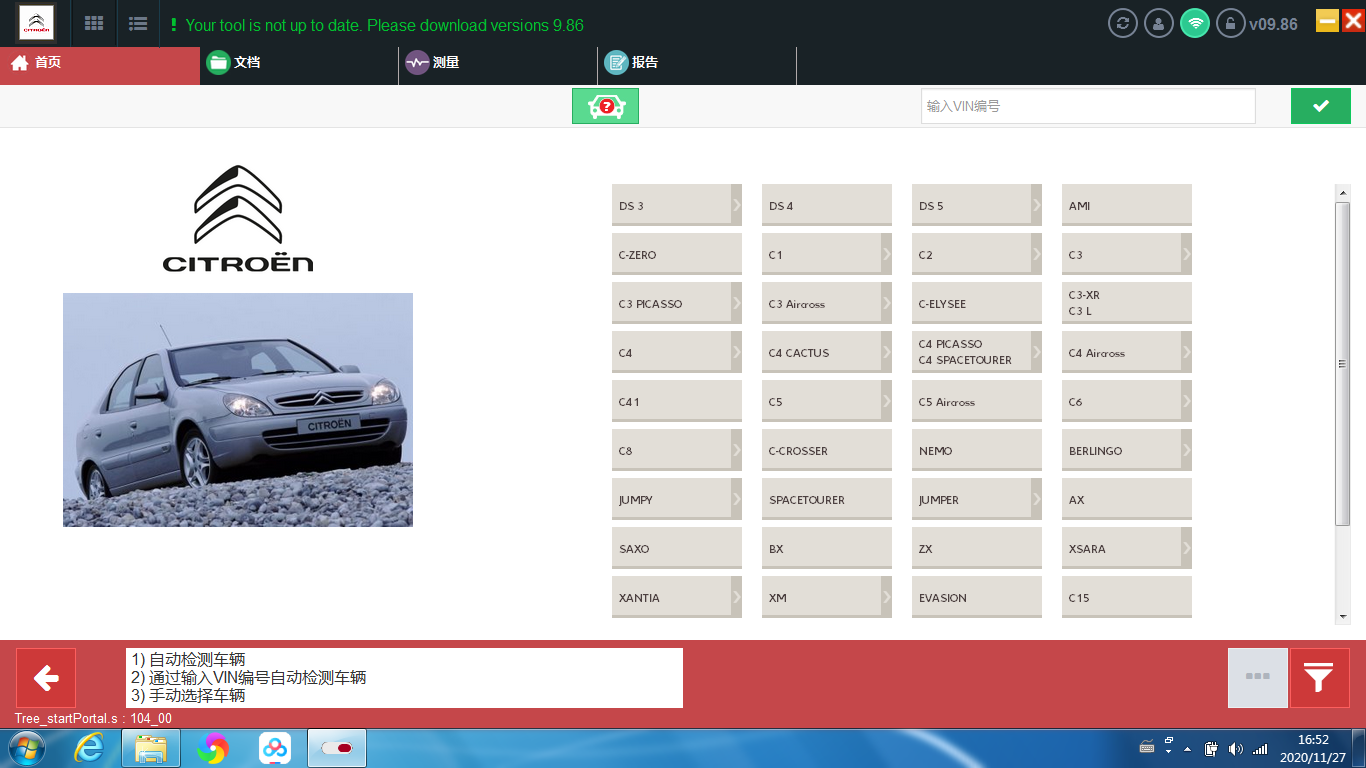
Task: Expand the C2 chevron arrow
Action: (x=1036, y=254)
